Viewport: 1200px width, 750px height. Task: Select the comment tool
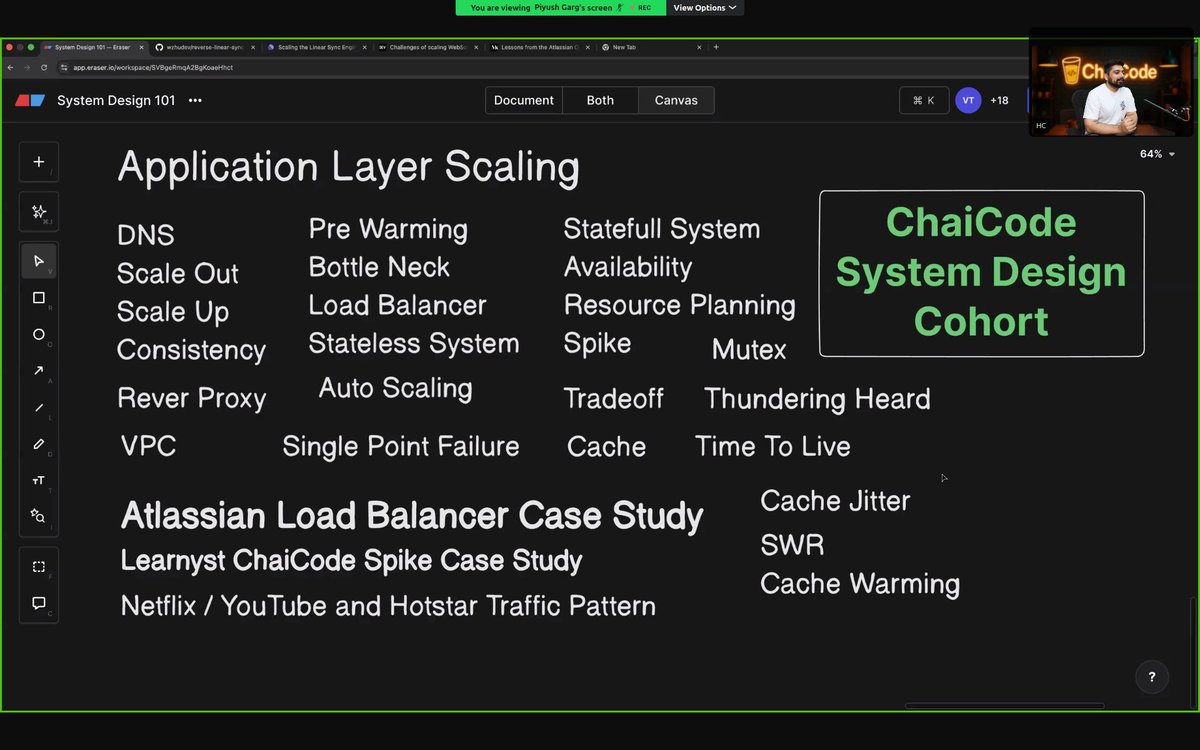click(x=39, y=603)
